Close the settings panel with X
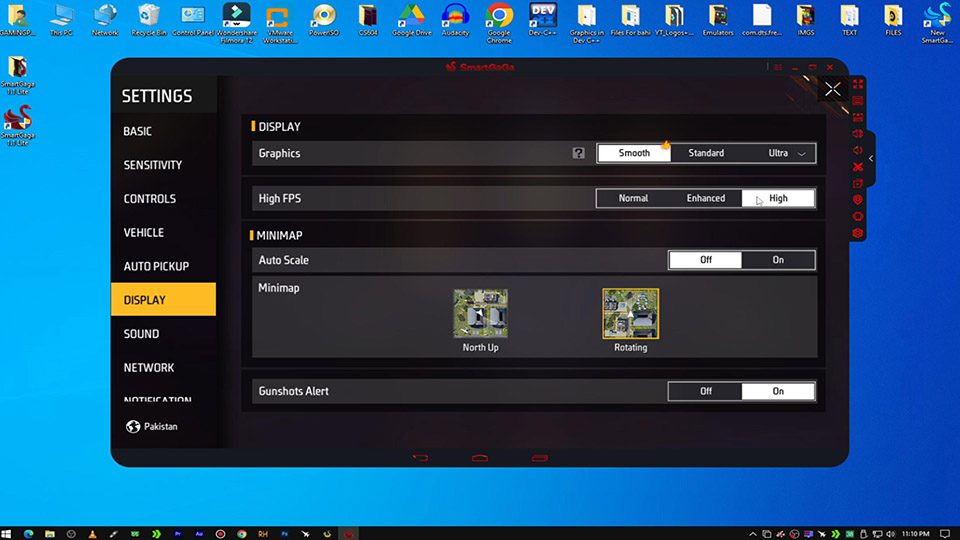Viewport: 960px width, 540px height. [832, 89]
